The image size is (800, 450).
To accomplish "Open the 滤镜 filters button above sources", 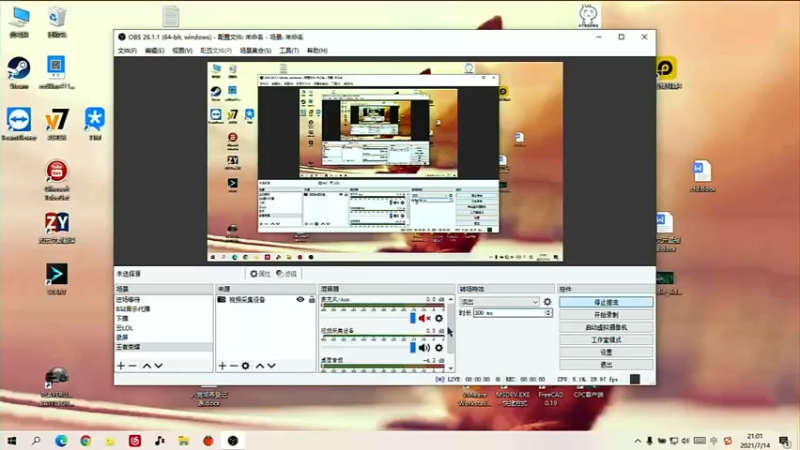I will (286, 274).
